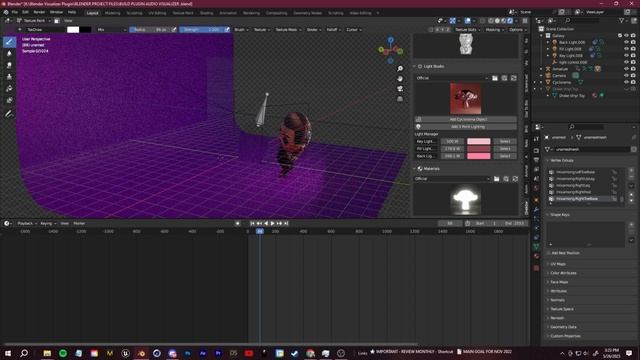Viewport: 640px width, 360px height.
Task: Open the Cursor dropdown in header
Action: pyautogui.click(x=353, y=29)
